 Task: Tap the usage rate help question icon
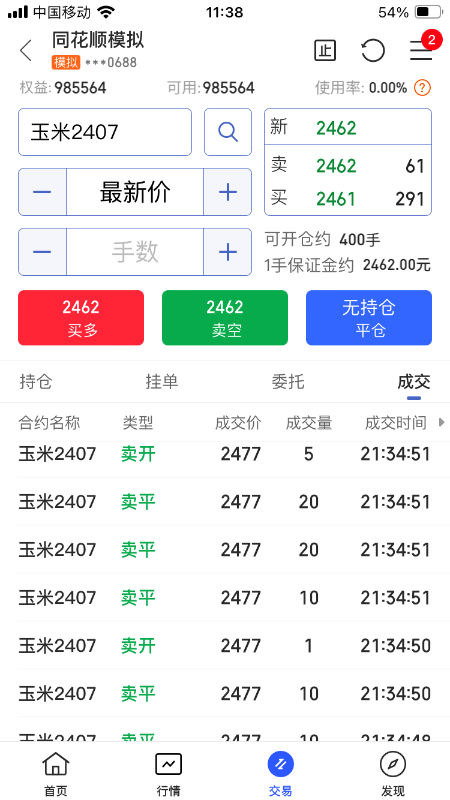[x=422, y=88]
